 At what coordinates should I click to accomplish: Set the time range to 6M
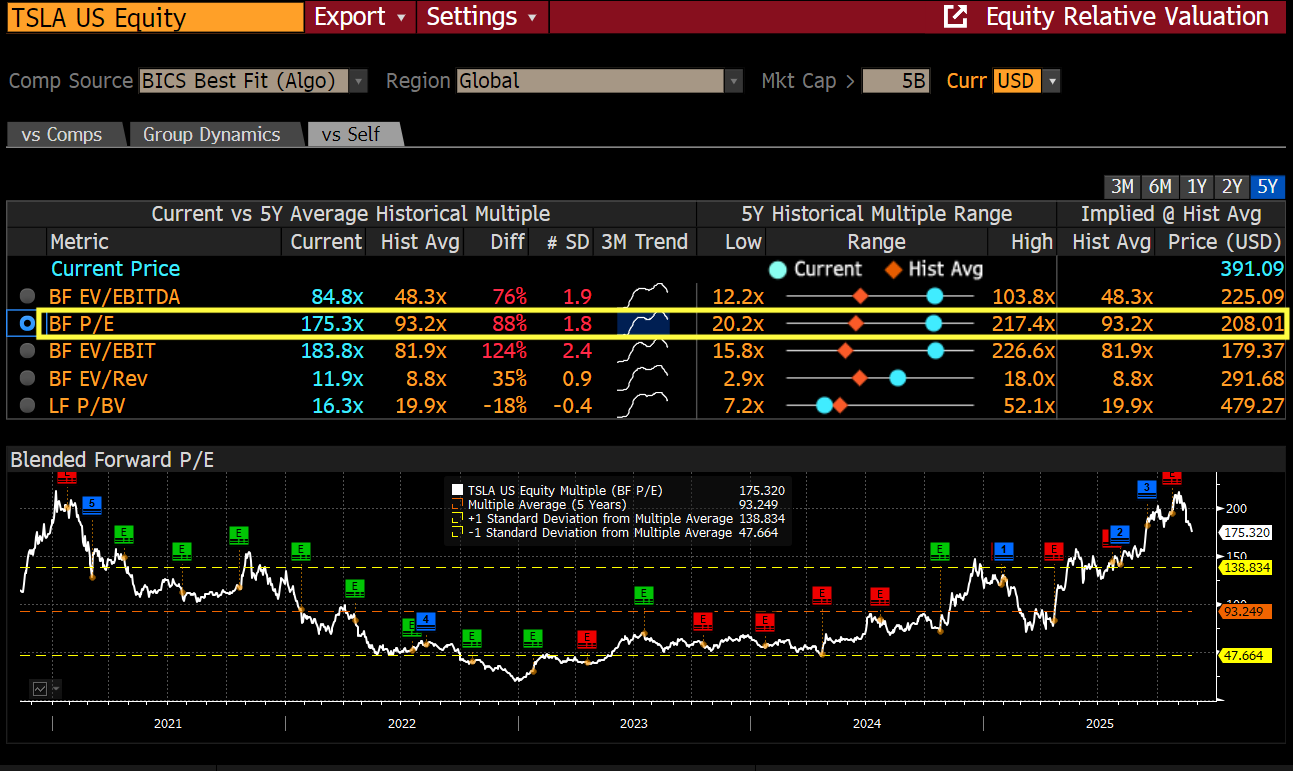1160,187
